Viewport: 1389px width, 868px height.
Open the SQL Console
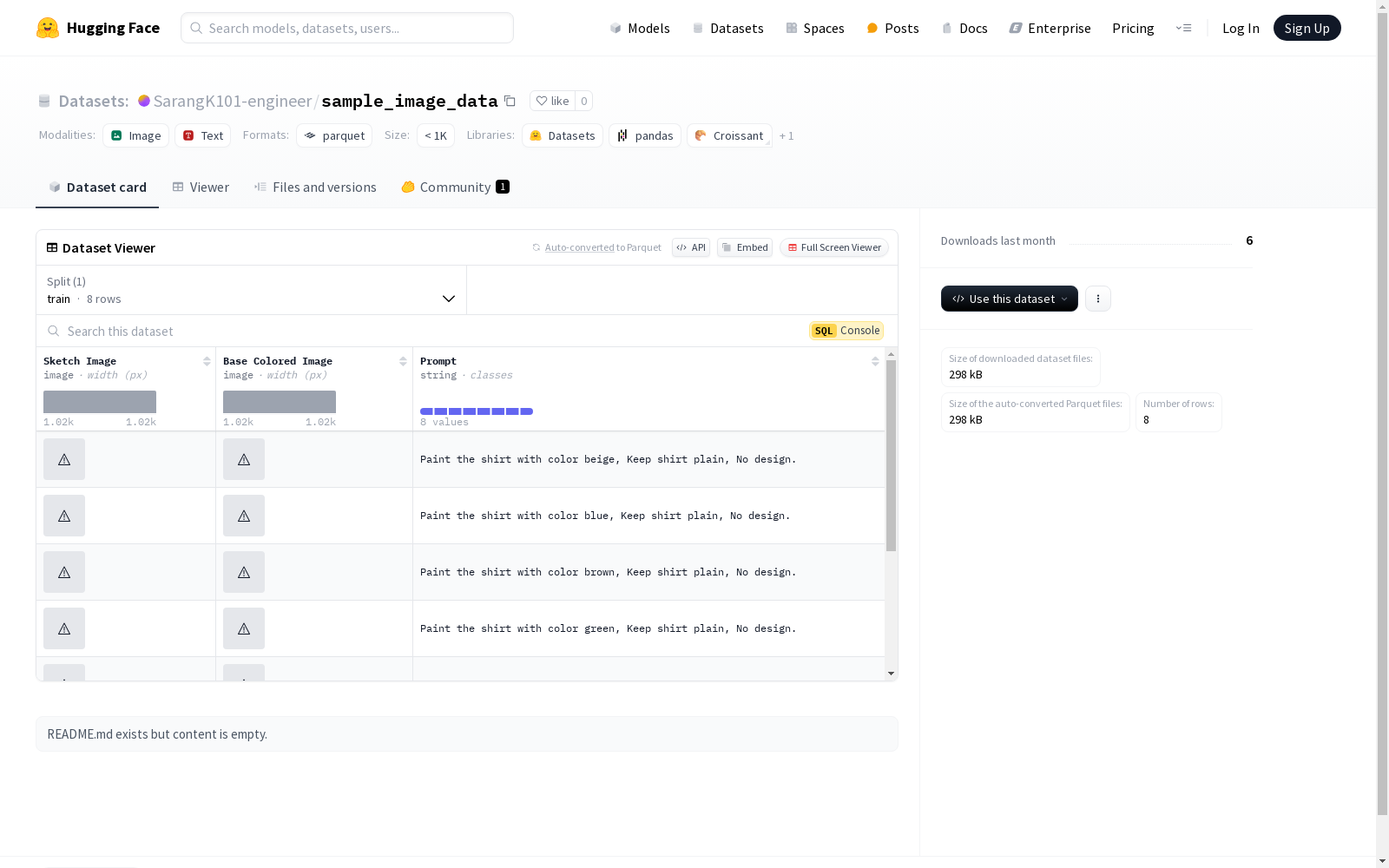846,331
